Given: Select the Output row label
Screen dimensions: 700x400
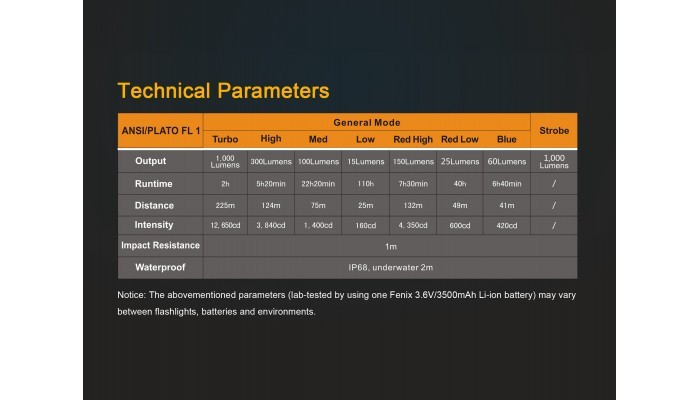Looking at the screenshot, I should [151, 161].
